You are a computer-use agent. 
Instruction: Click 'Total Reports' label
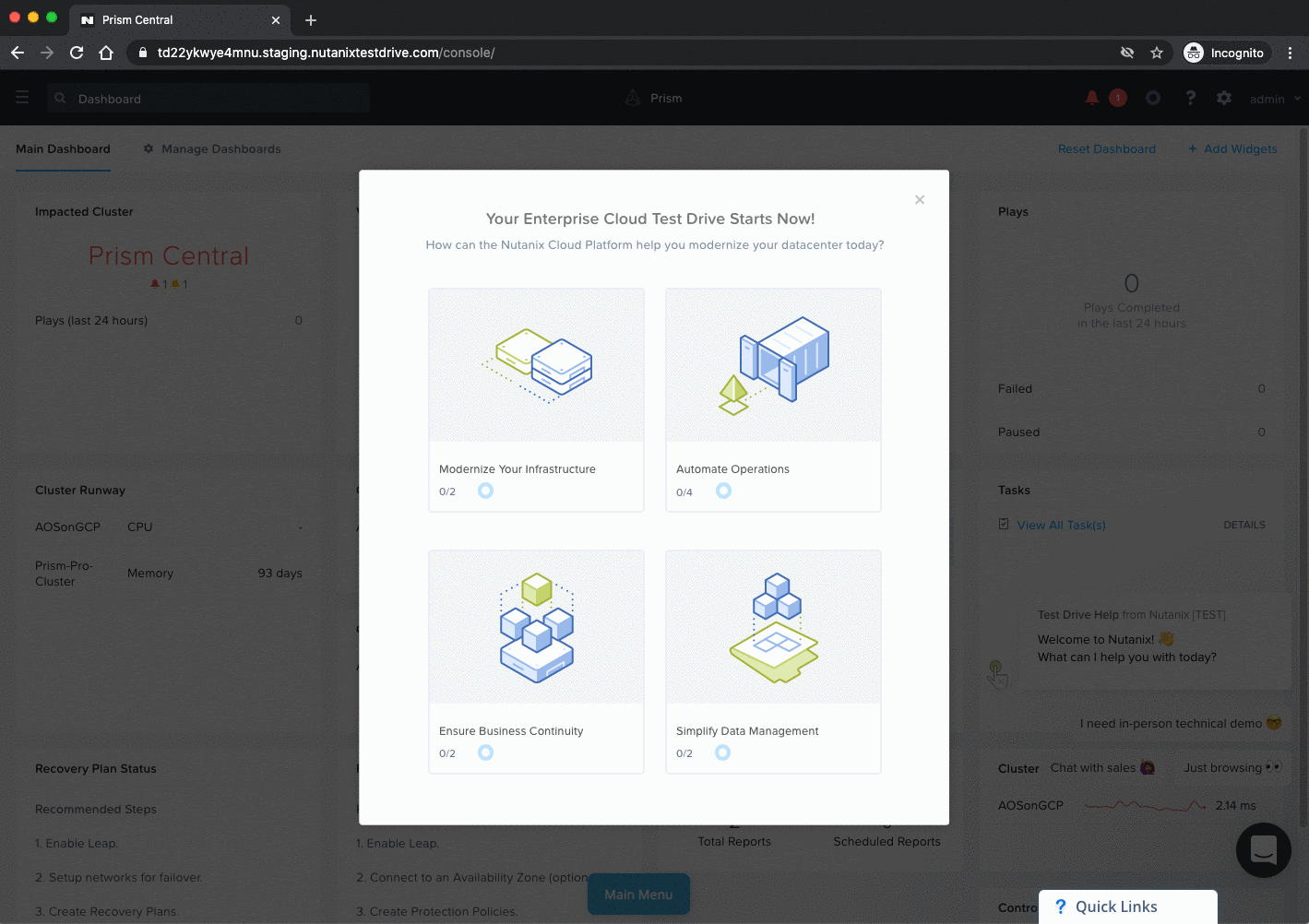(x=734, y=842)
